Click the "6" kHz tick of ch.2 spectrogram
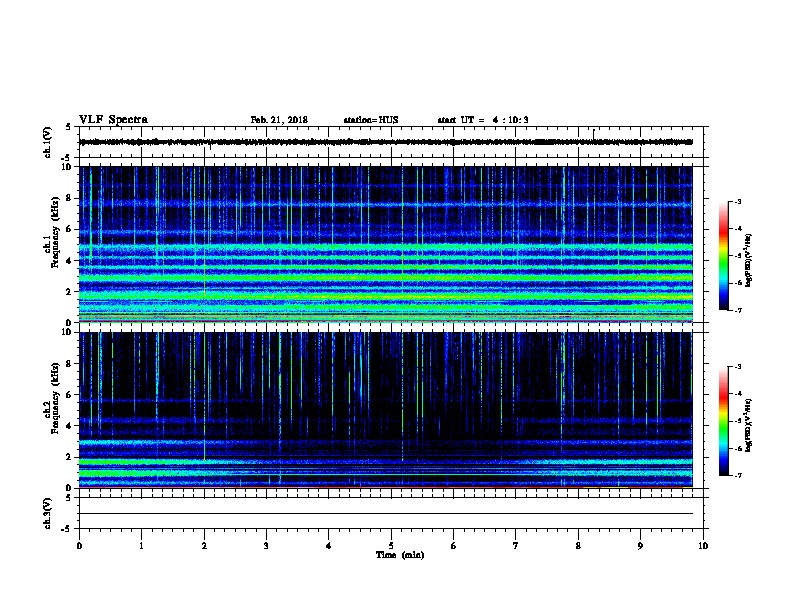792x612 pixels. coord(70,394)
